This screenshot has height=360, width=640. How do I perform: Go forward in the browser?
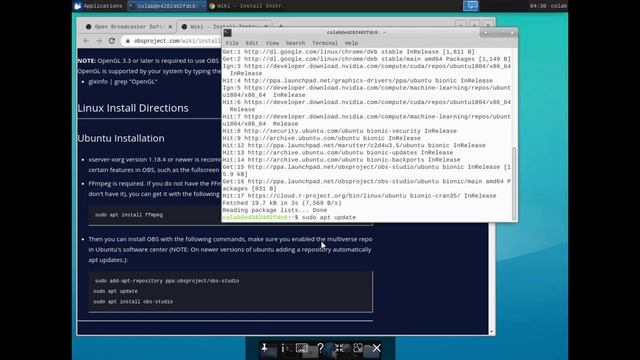(99, 41)
